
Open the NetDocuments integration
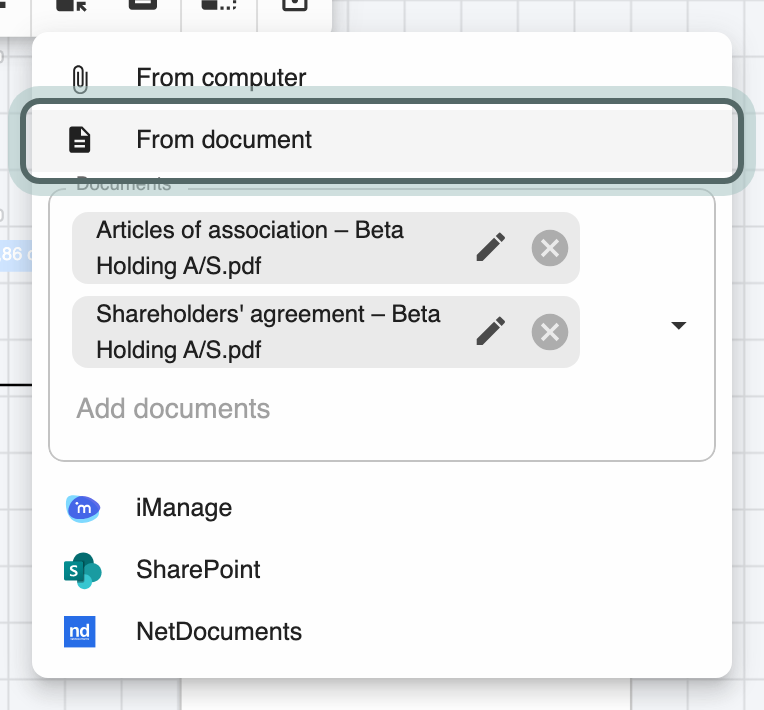(x=382, y=632)
